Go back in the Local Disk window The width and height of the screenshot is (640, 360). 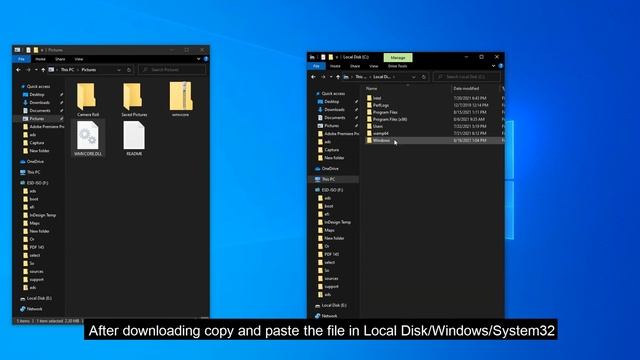[313, 77]
